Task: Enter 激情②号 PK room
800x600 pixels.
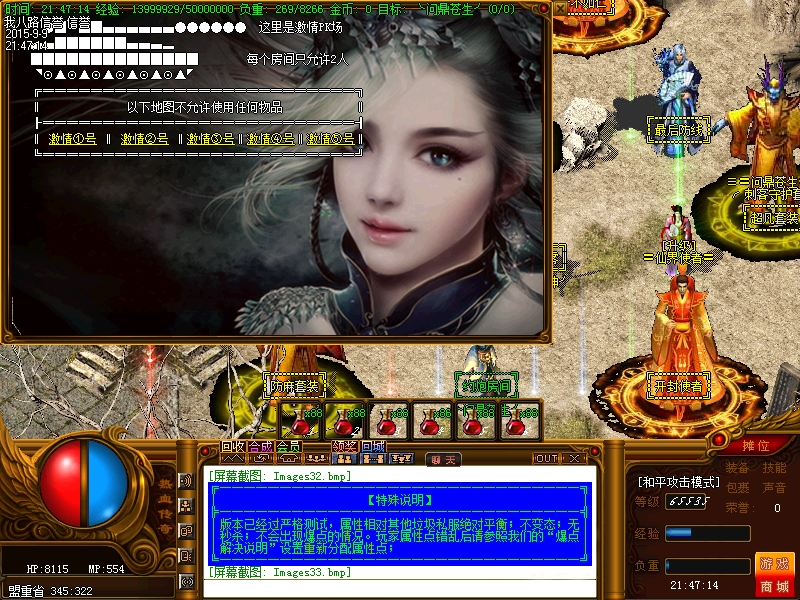Action: [144, 138]
